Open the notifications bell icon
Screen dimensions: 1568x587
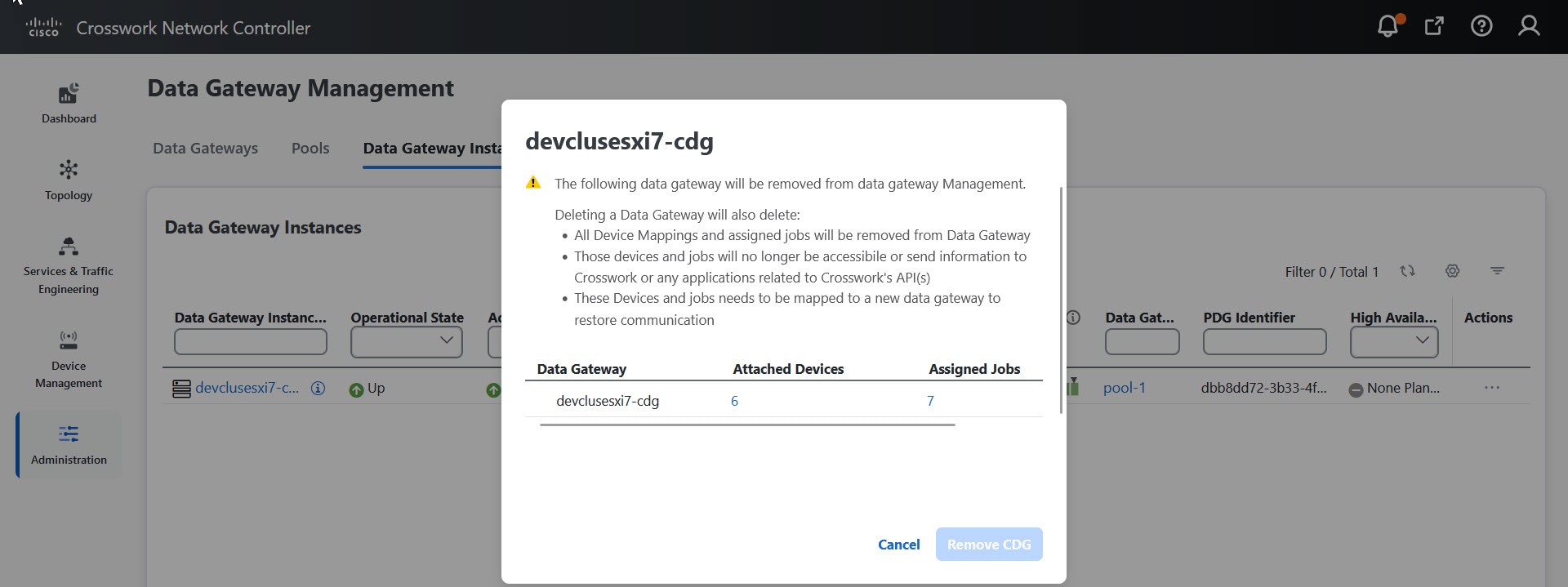click(1387, 25)
